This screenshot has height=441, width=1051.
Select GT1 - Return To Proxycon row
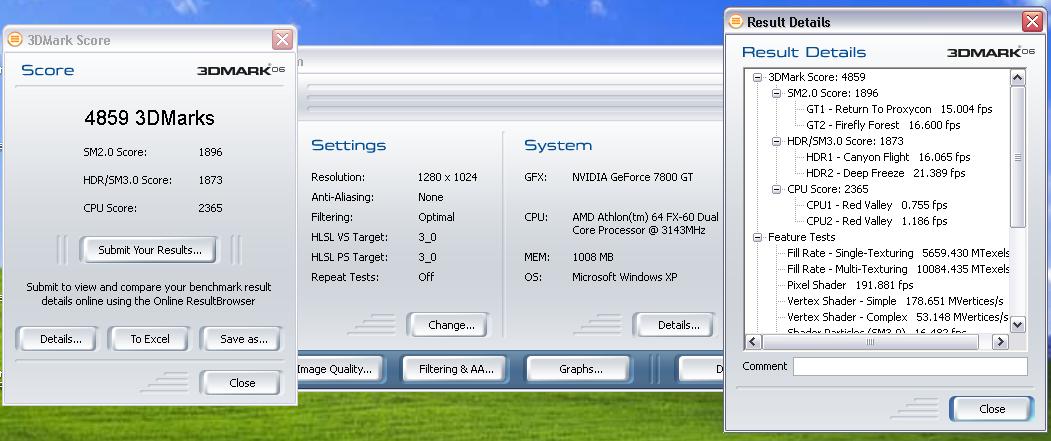coord(899,109)
